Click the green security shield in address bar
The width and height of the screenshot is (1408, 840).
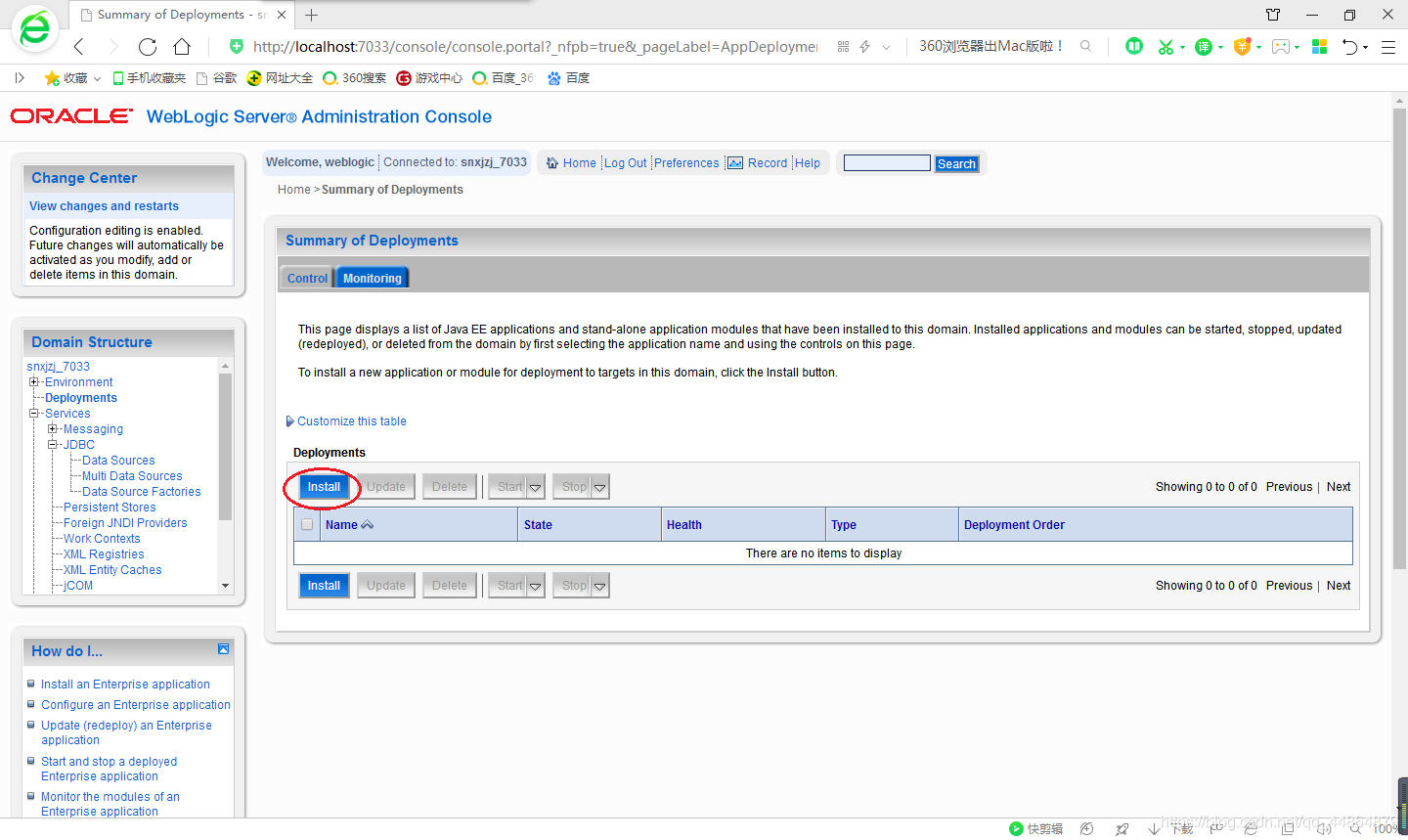[236, 46]
